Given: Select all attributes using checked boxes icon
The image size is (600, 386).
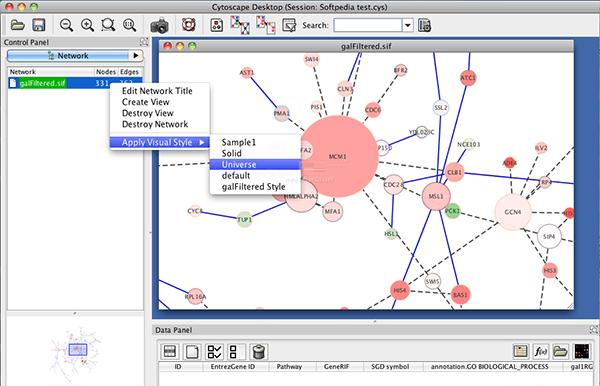Looking at the screenshot, I should coord(214,352).
